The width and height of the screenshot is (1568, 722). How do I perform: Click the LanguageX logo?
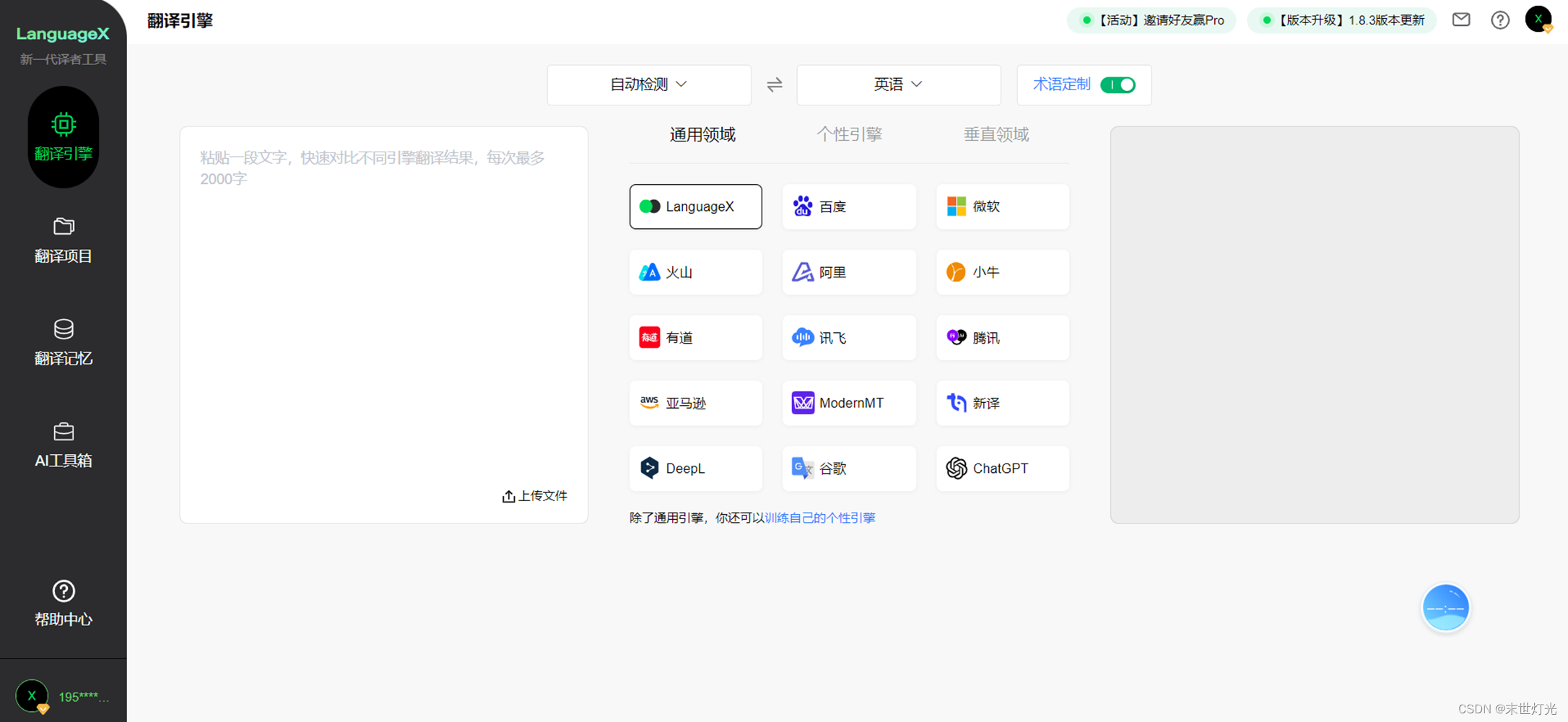click(x=63, y=34)
